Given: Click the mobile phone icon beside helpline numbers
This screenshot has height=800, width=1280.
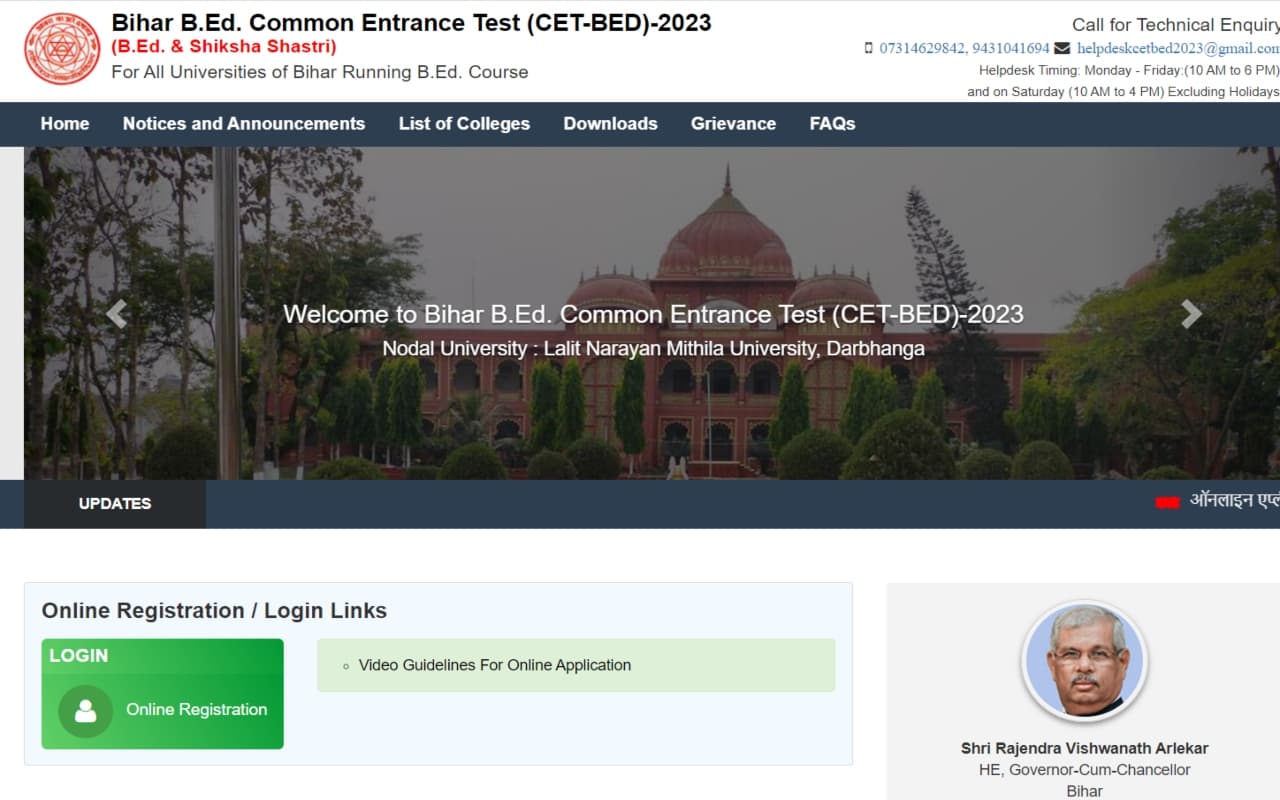Looking at the screenshot, I should click(868, 47).
